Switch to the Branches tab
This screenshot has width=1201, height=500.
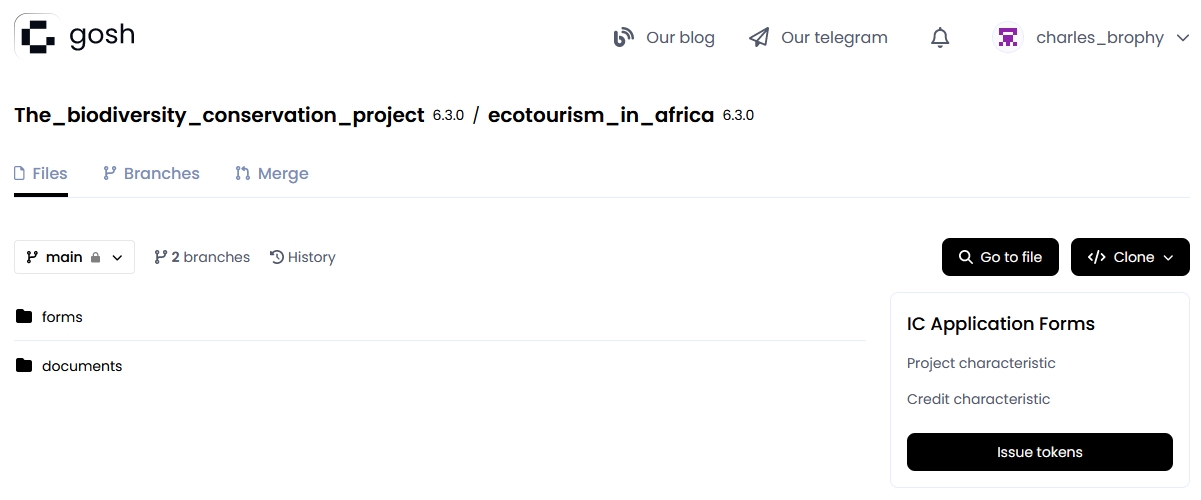[152, 173]
